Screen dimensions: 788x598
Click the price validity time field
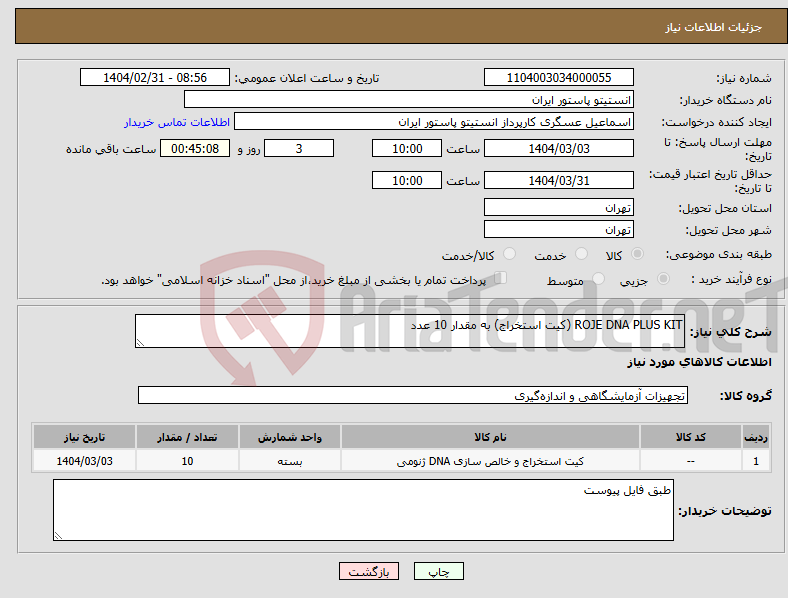pos(407,180)
